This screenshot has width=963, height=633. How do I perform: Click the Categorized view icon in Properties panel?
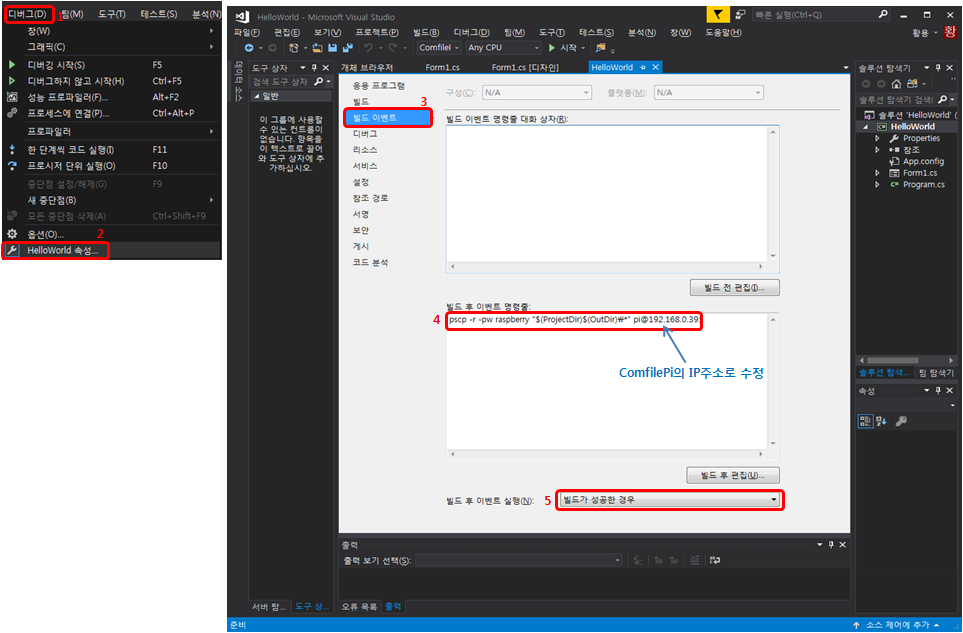coord(866,421)
